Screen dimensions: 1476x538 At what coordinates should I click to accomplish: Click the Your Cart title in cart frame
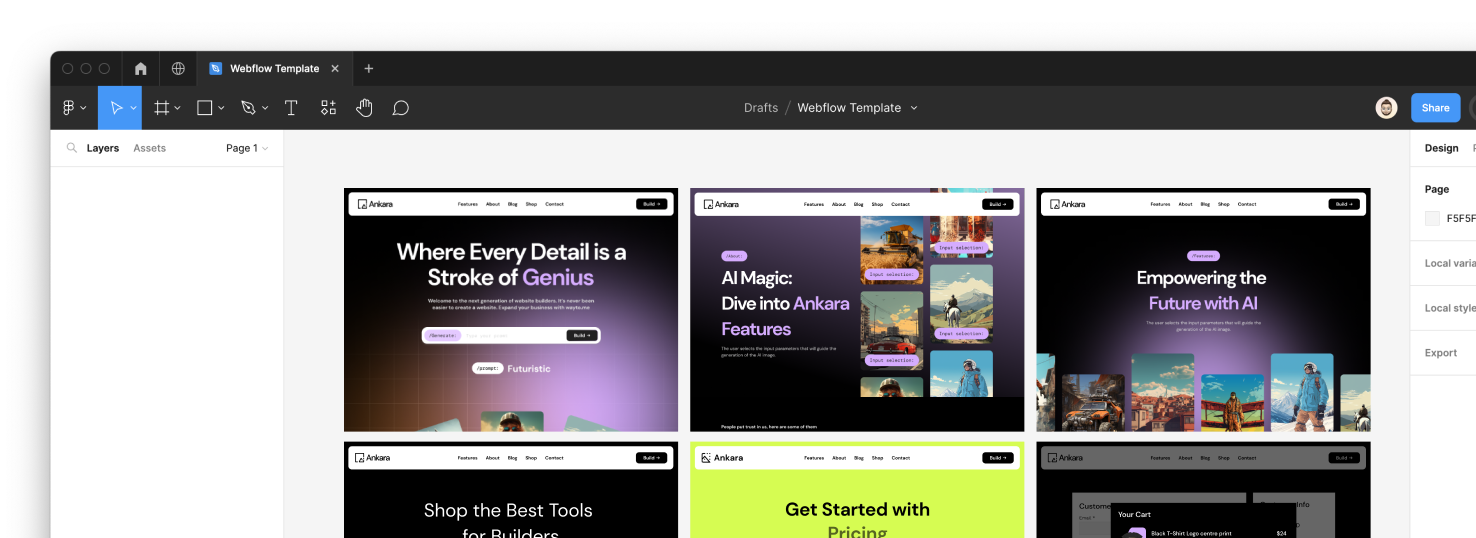[x=1134, y=514]
